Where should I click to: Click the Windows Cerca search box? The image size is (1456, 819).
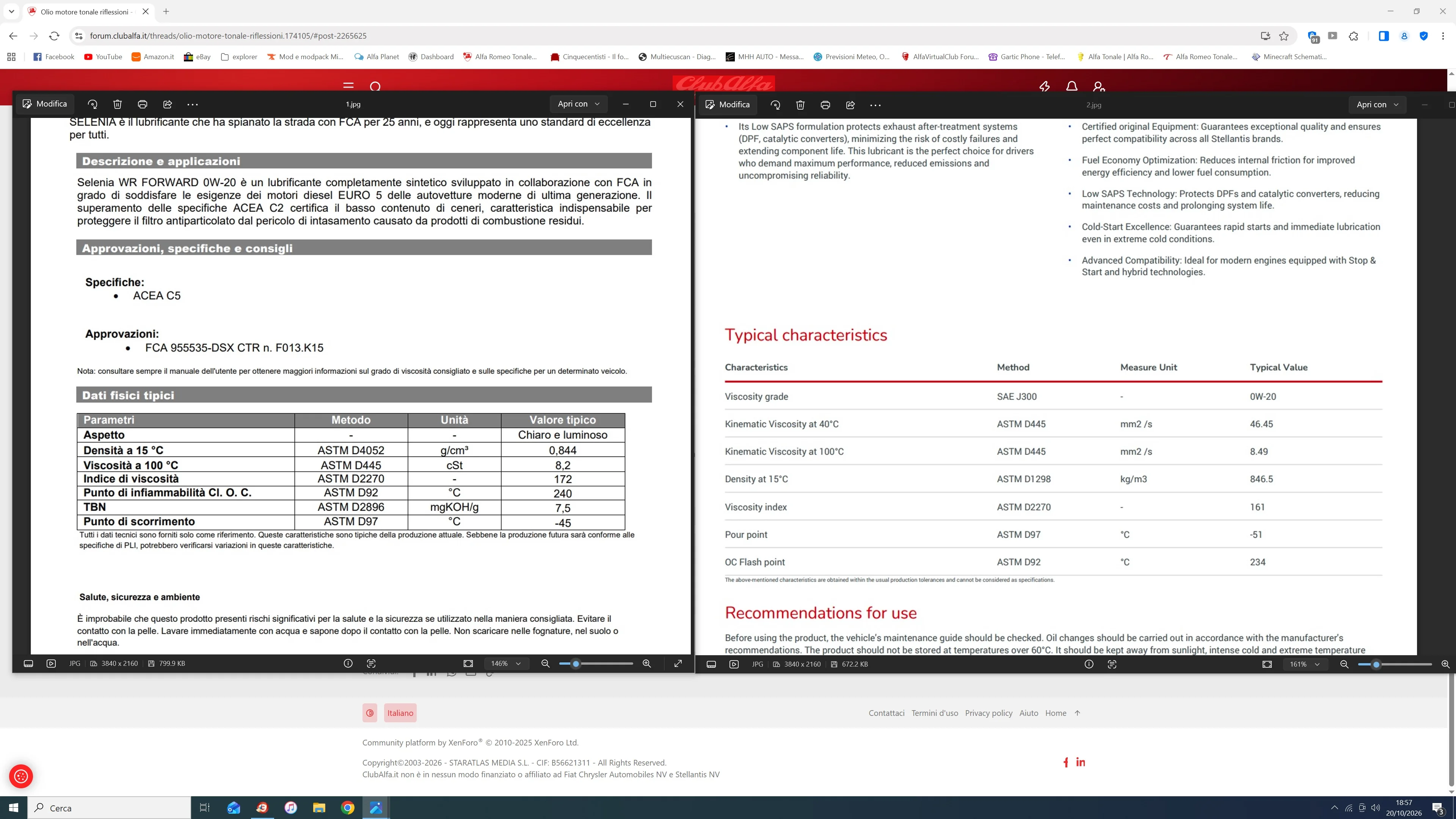click(109, 808)
